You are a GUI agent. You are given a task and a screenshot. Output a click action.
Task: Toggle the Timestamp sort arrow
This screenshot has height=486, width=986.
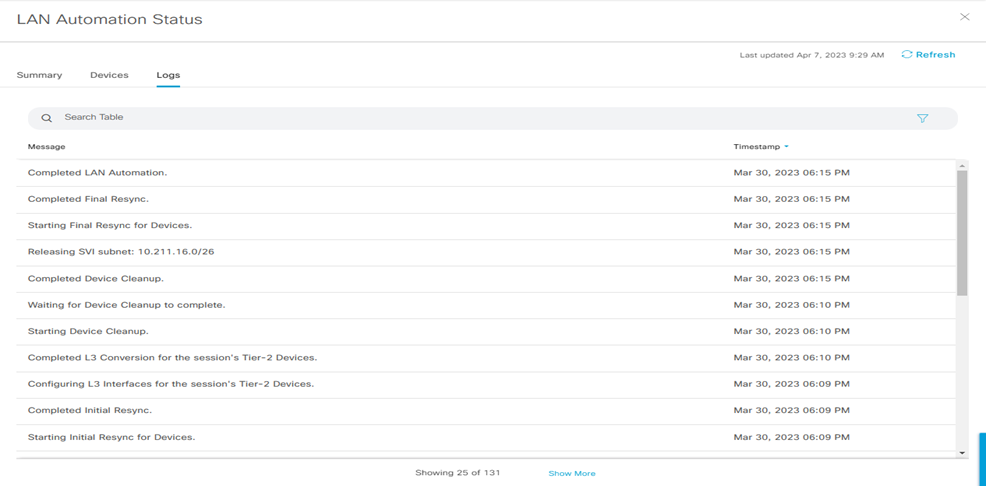(x=787, y=147)
